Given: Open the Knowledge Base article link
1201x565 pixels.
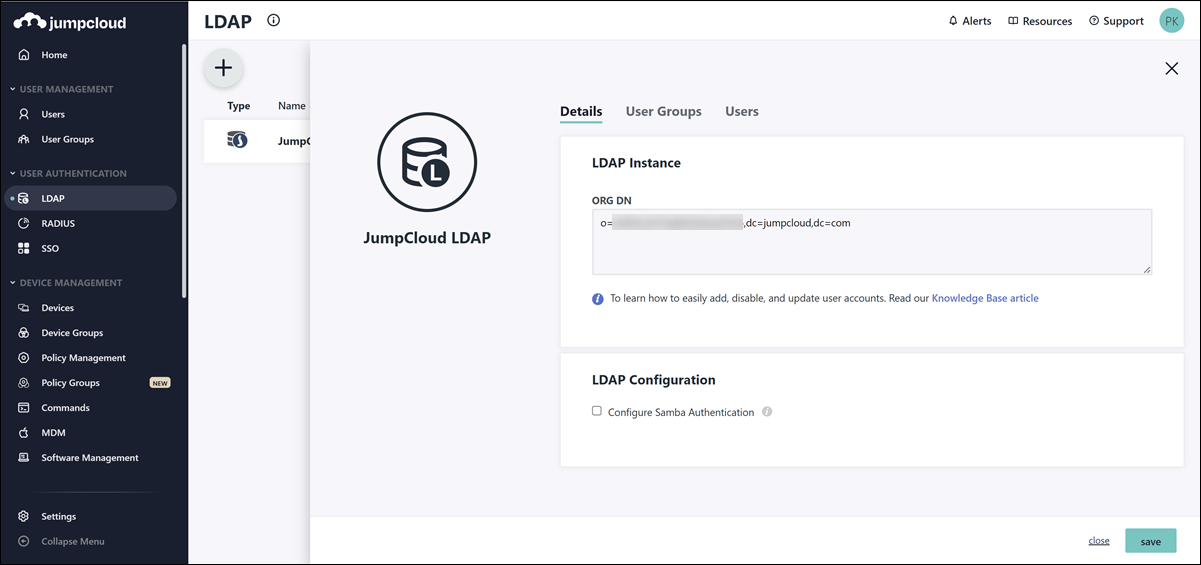Looking at the screenshot, I should [x=985, y=298].
